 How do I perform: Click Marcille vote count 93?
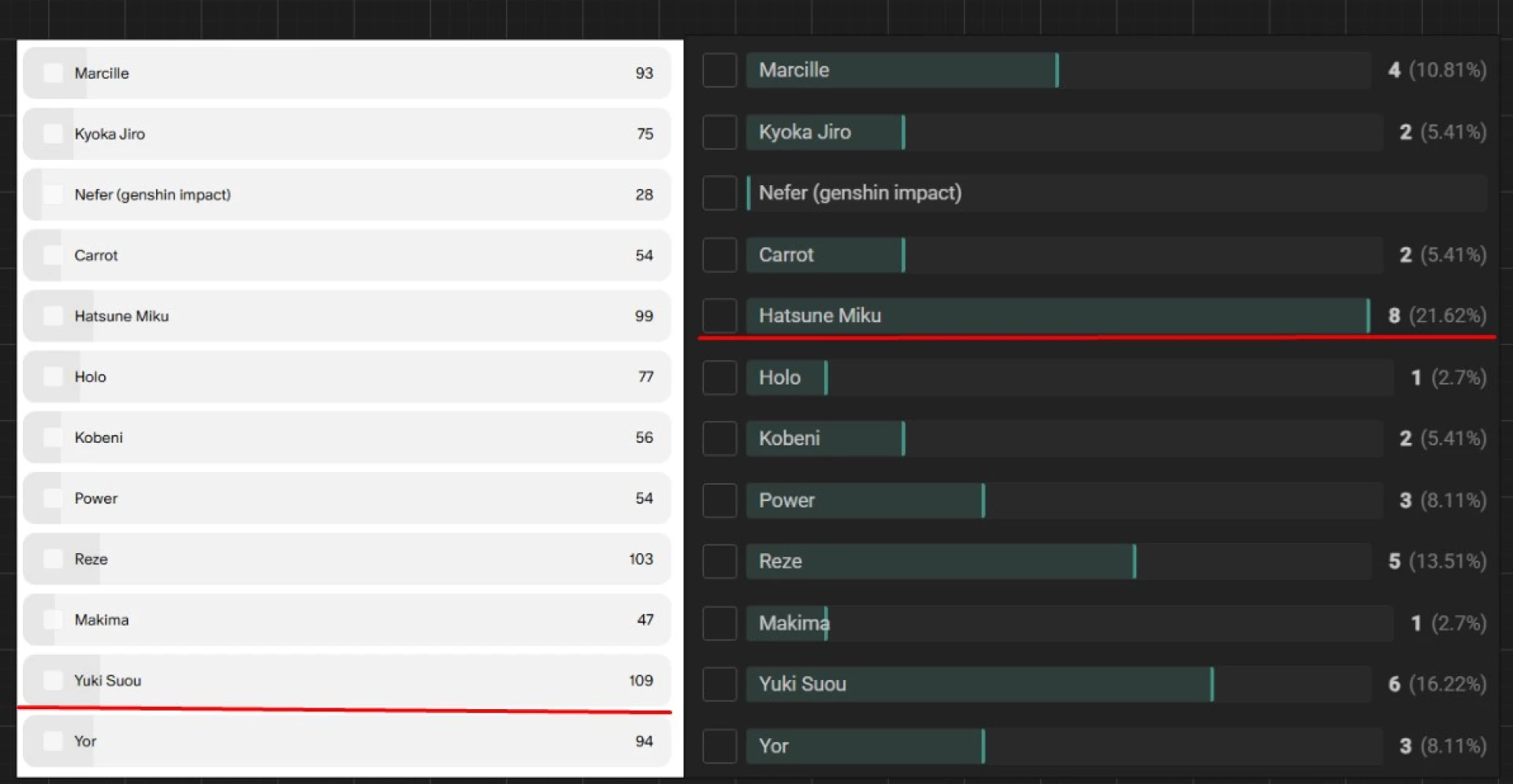coord(644,73)
